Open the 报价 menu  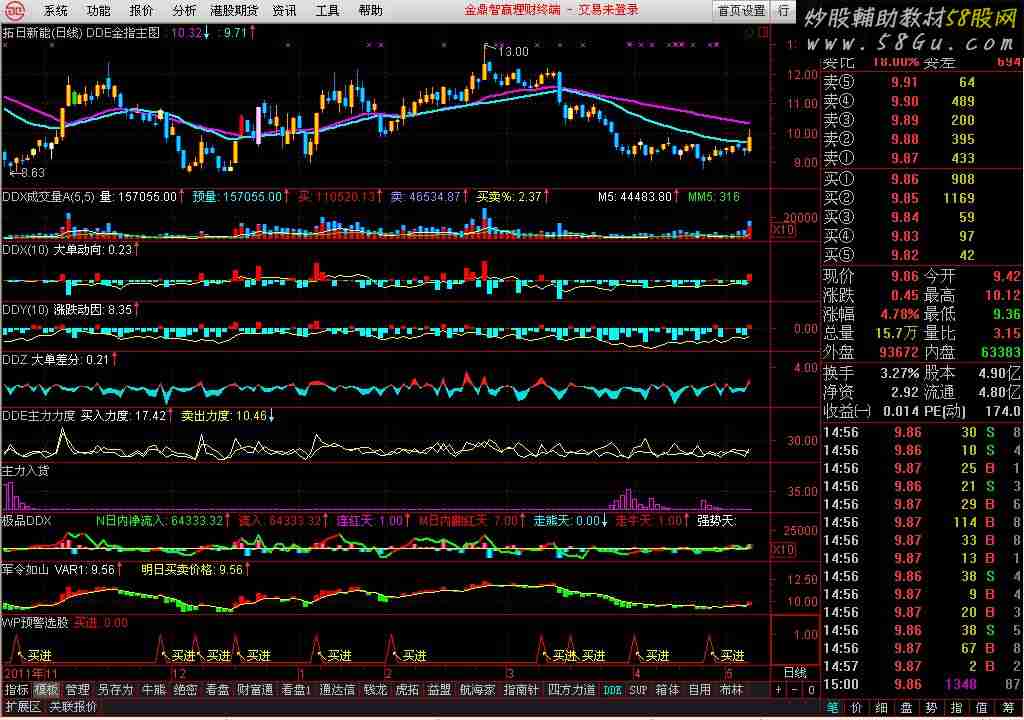[141, 11]
